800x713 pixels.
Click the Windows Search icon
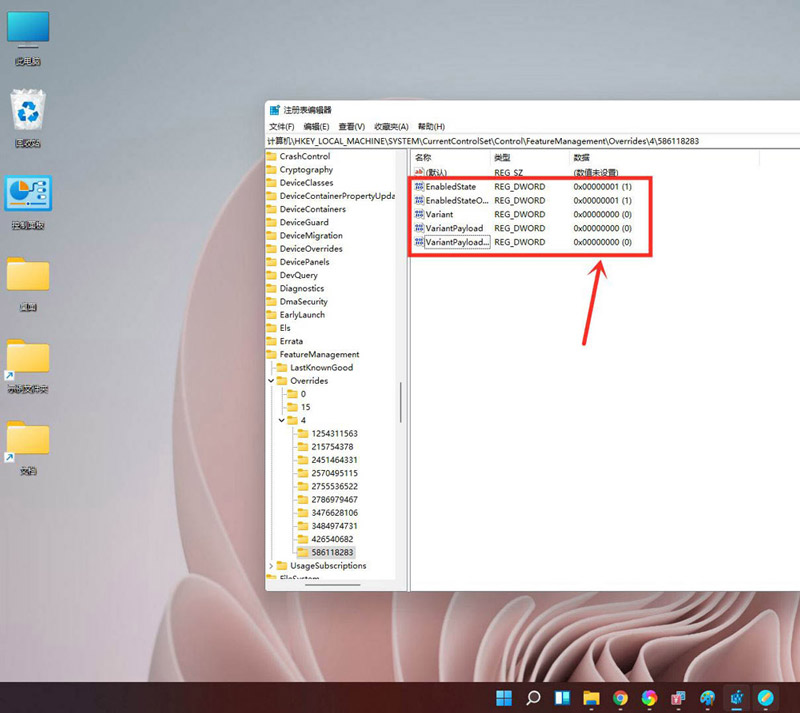tap(533, 698)
